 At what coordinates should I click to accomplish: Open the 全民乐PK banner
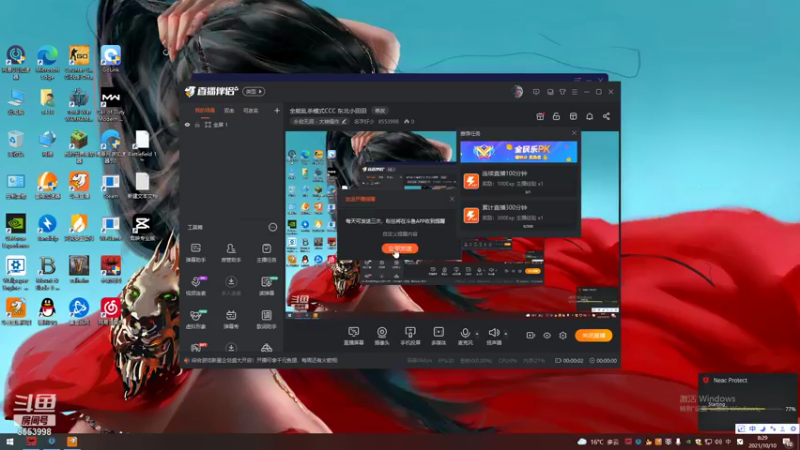(x=519, y=152)
